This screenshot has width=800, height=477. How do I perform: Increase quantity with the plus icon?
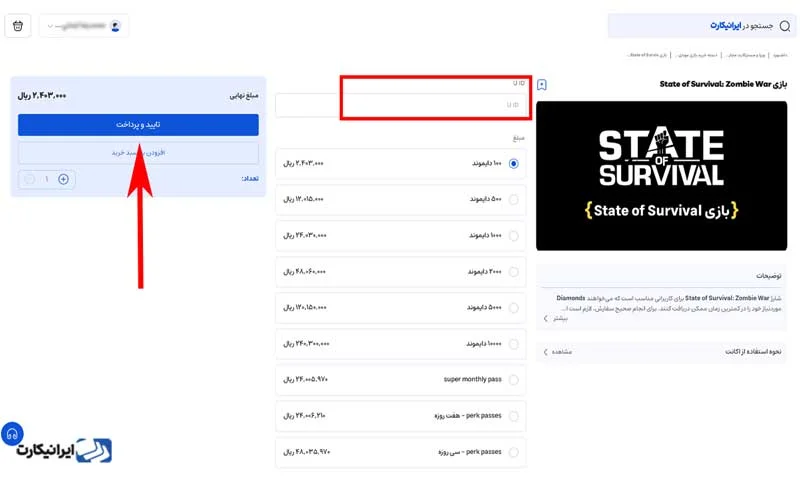point(63,179)
